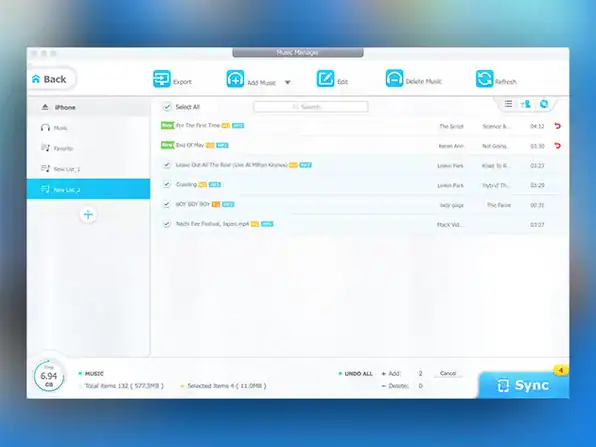Screen dimensions: 596x447
Task: Switch to list view icon
Action: pos(508,104)
